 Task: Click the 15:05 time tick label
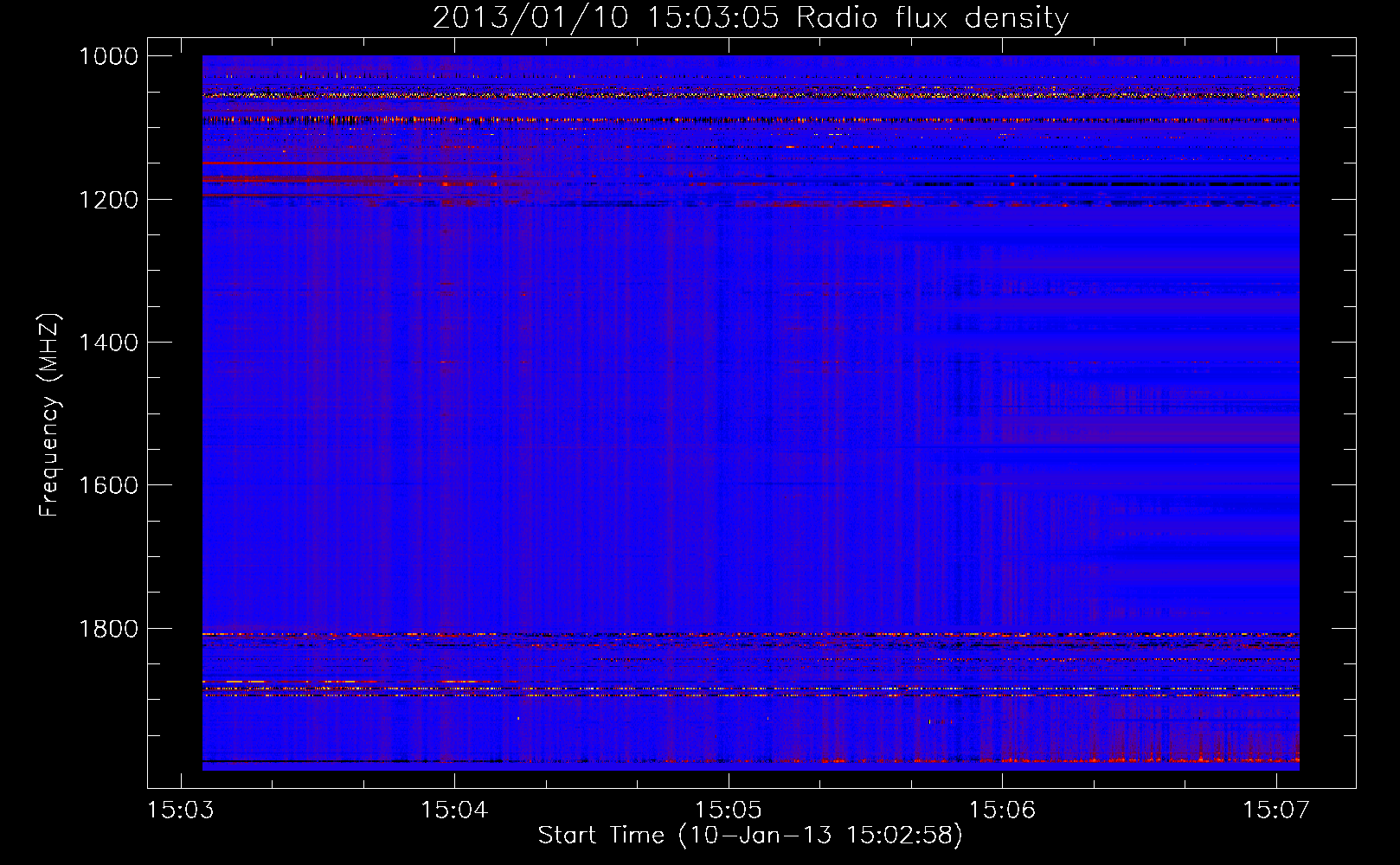[x=729, y=811]
